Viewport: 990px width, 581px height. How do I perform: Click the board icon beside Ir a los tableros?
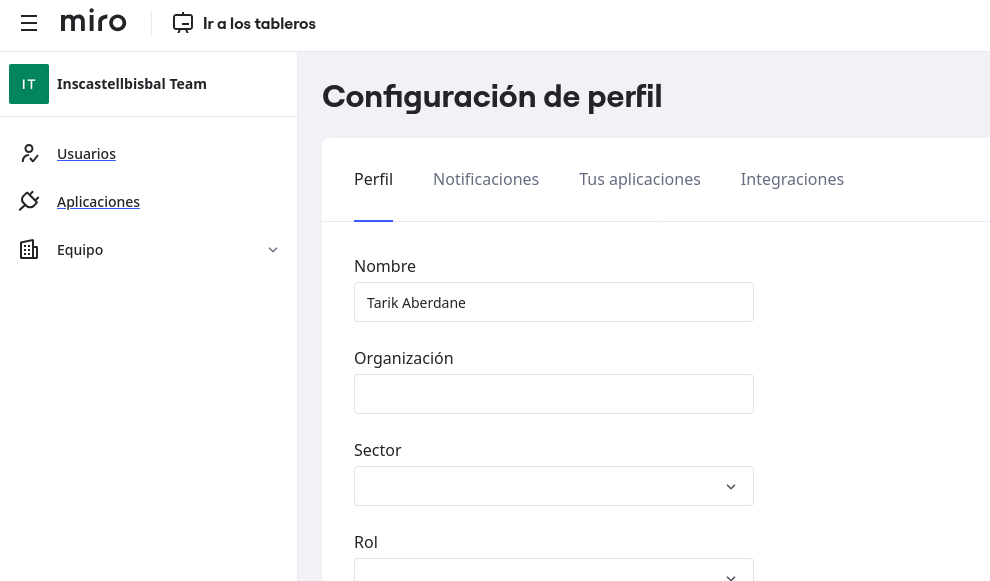point(182,23)
